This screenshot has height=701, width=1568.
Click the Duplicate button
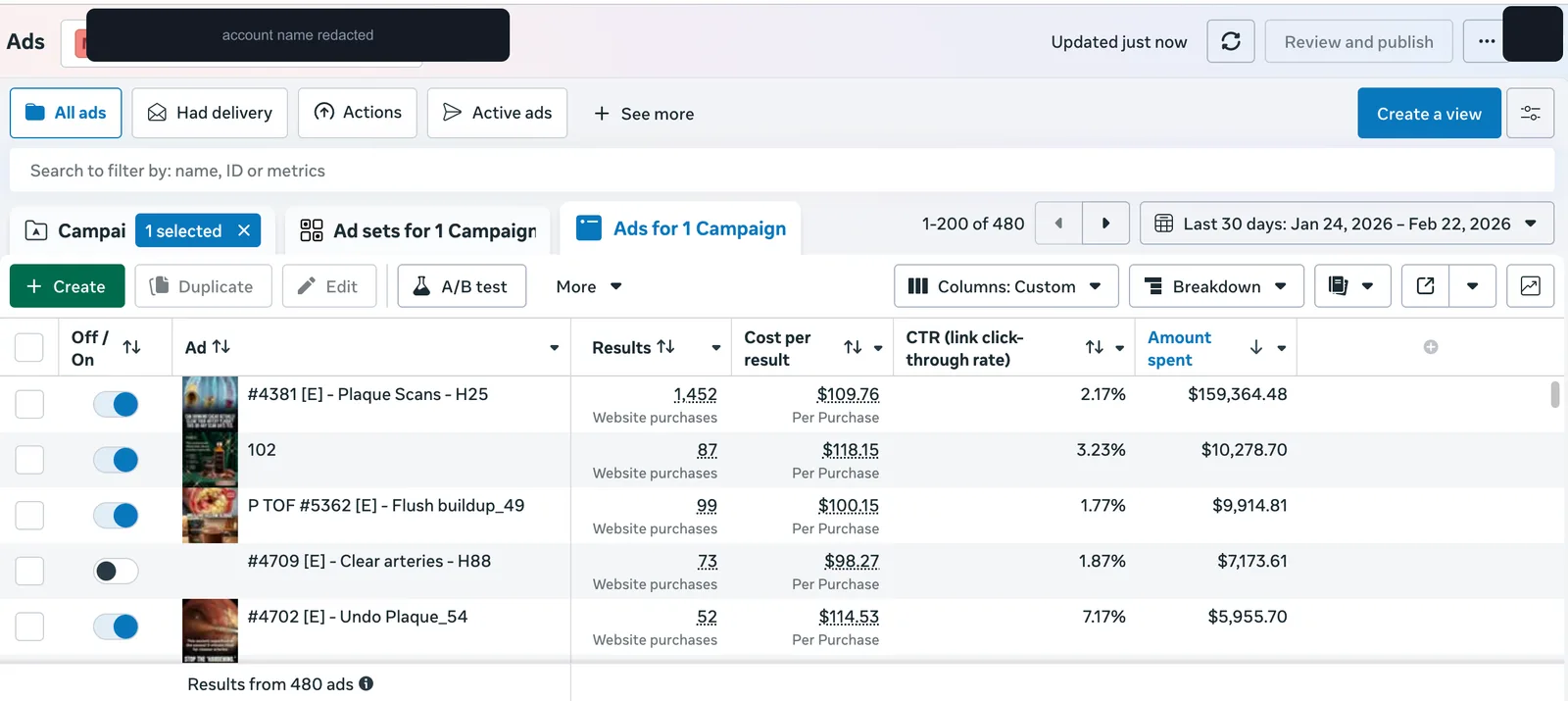[x=203, y=286]
